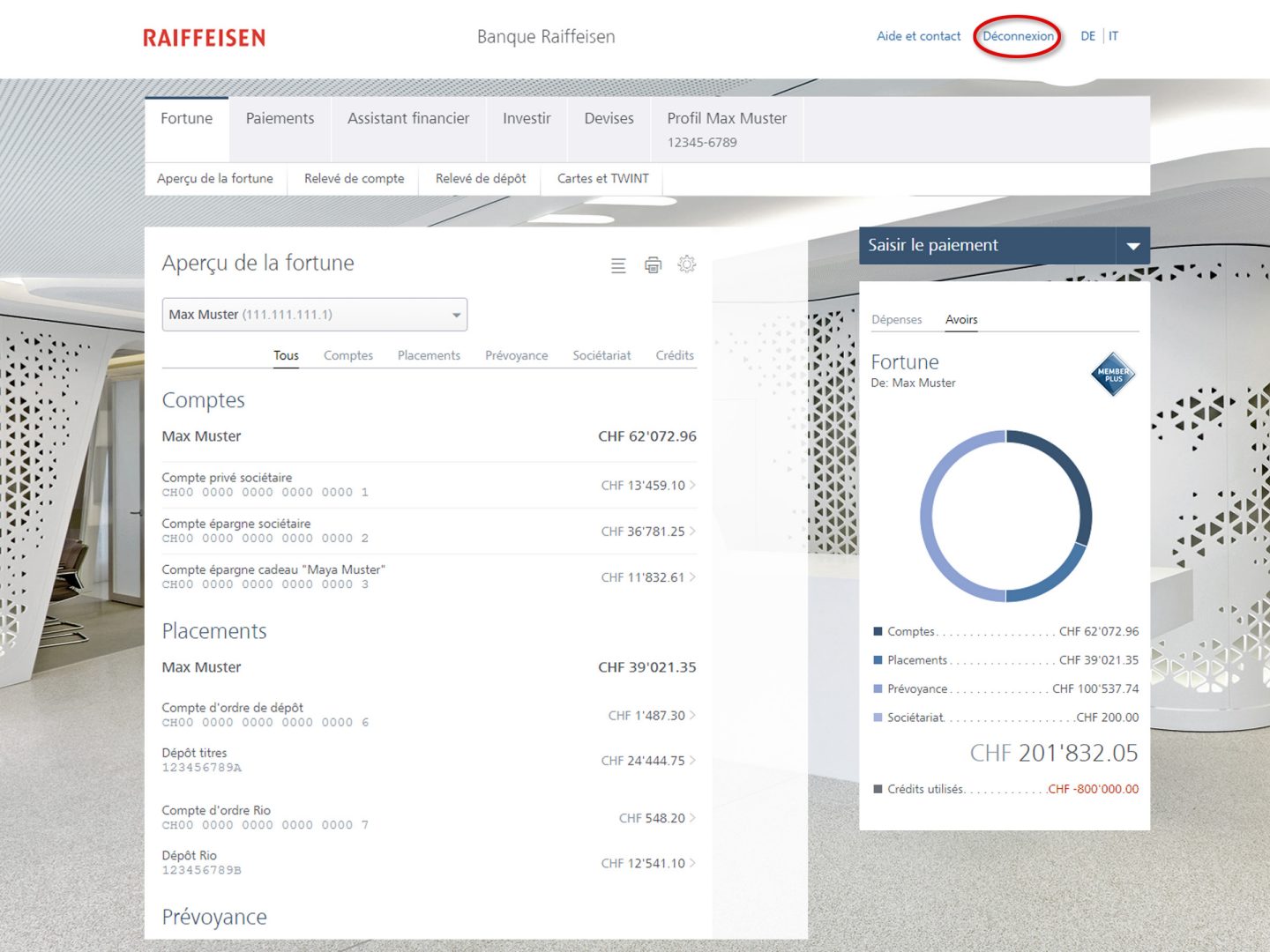Screen dimensions: 1270x952
Task: Print the fortune overview
Action: (x=653, y=265)
